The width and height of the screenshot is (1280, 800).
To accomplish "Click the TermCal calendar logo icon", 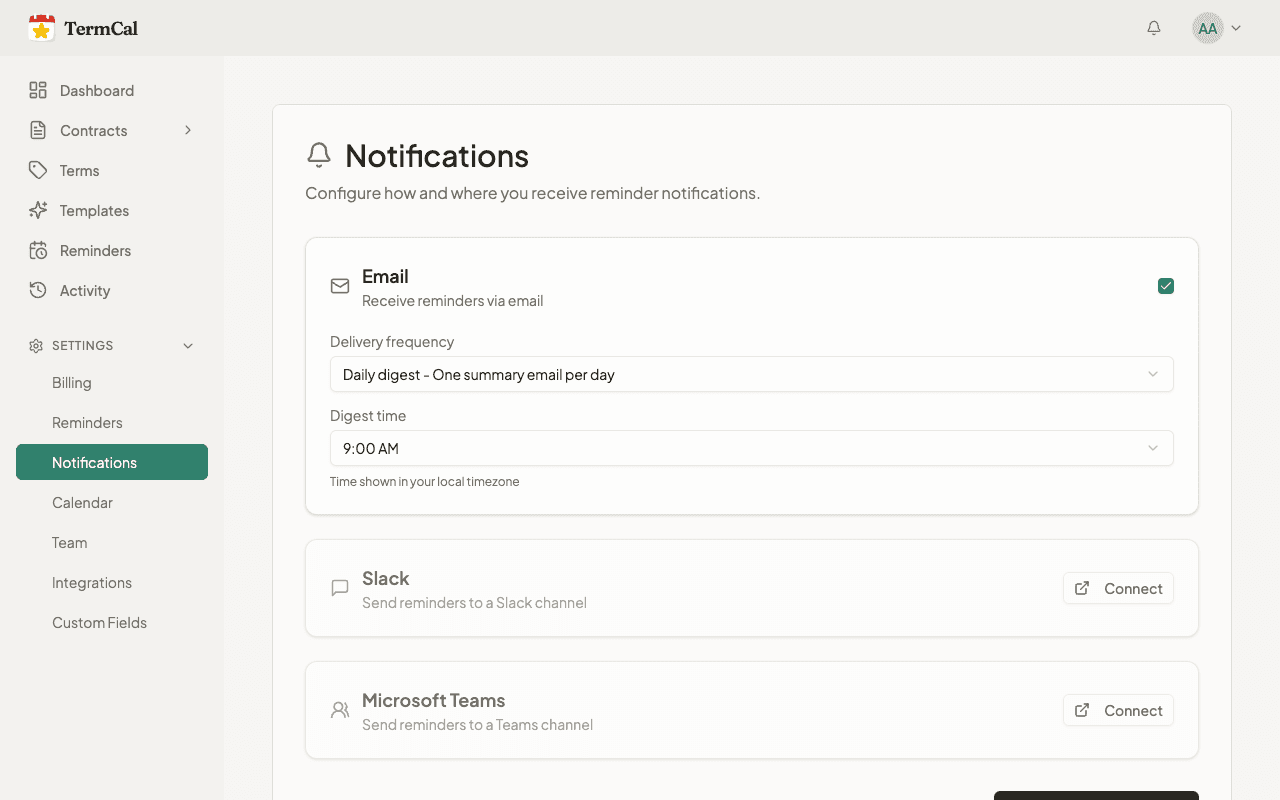I will [41, 28].
